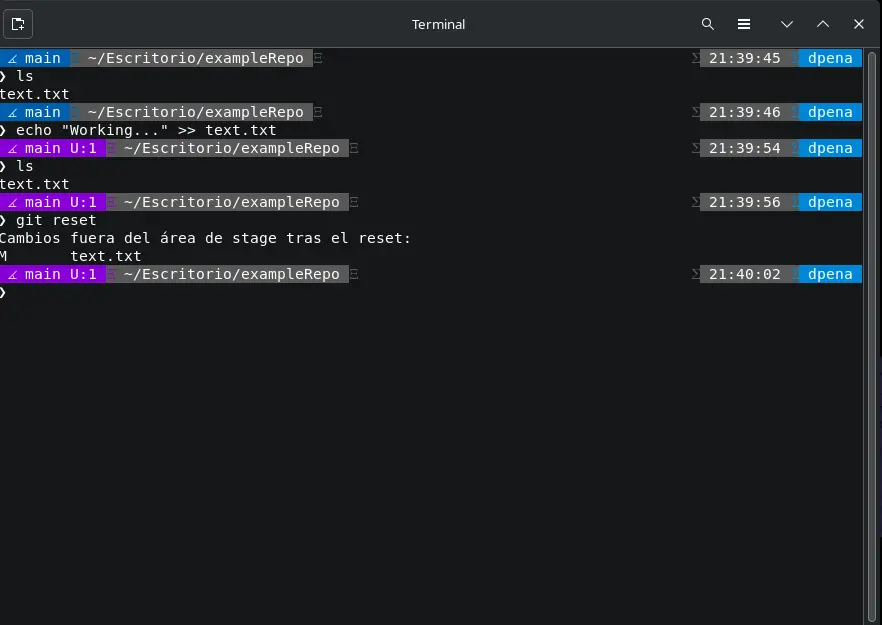
Task: Click the 21:40:02 timestamp segment
Action: 744,273
